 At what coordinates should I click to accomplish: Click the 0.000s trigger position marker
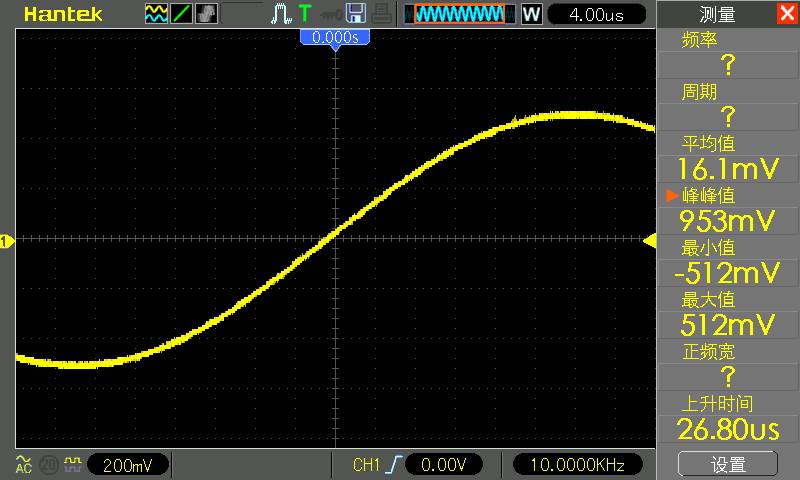(335, 37)
